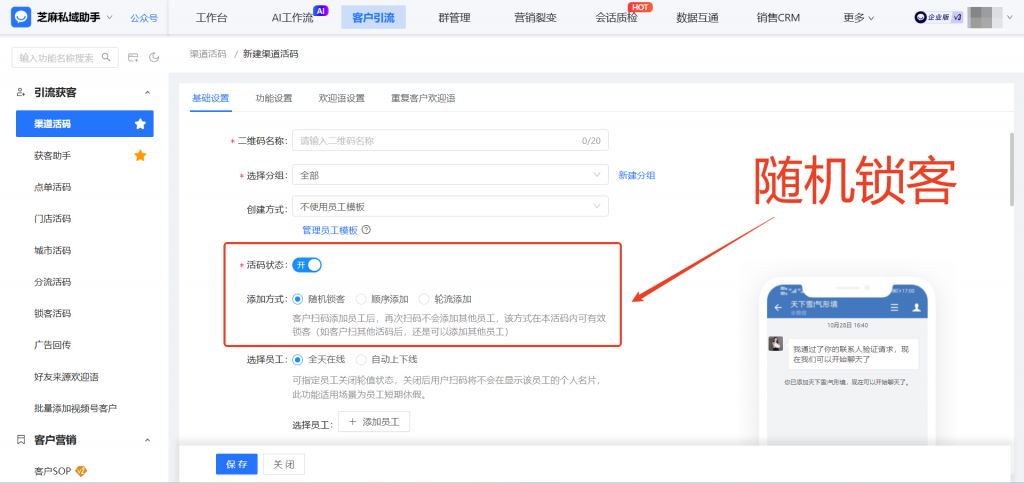Toggle the 活码状态 switch off
This screenshot has height=483, width=1024.
click(x=307, y=265)
